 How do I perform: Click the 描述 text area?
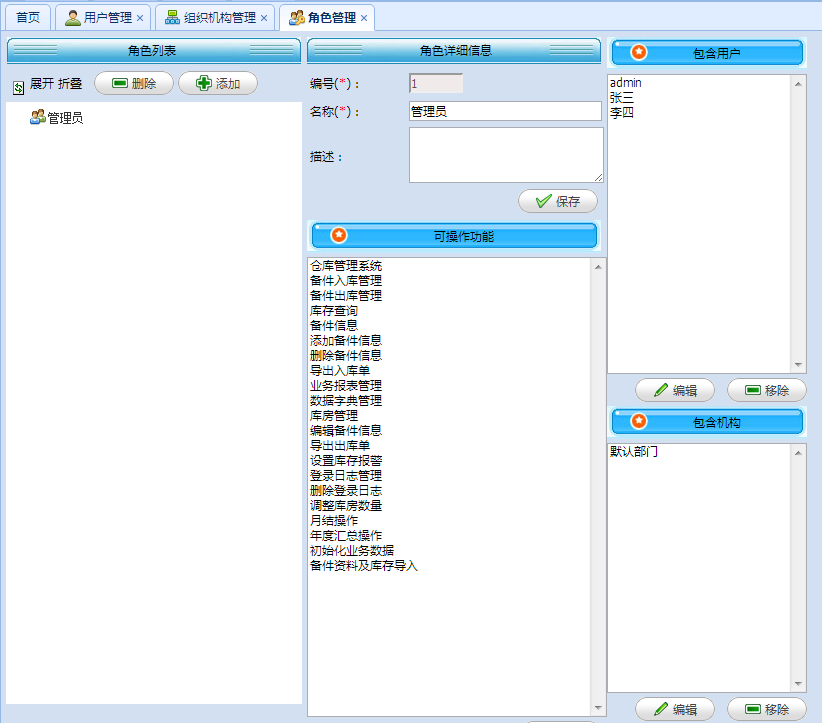click(x=506, y=155)
